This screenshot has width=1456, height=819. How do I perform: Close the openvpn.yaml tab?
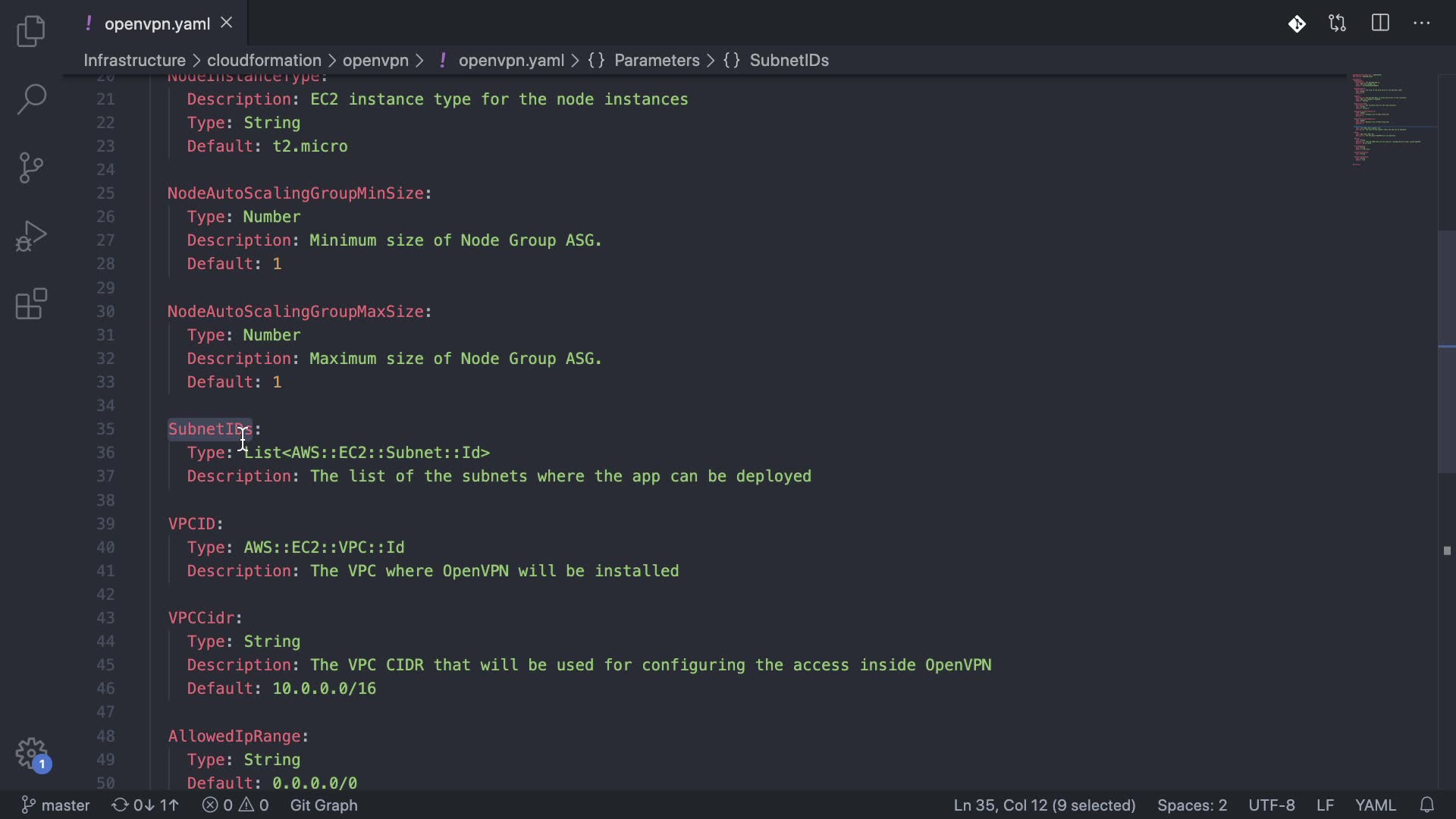(x=226, y=24)
